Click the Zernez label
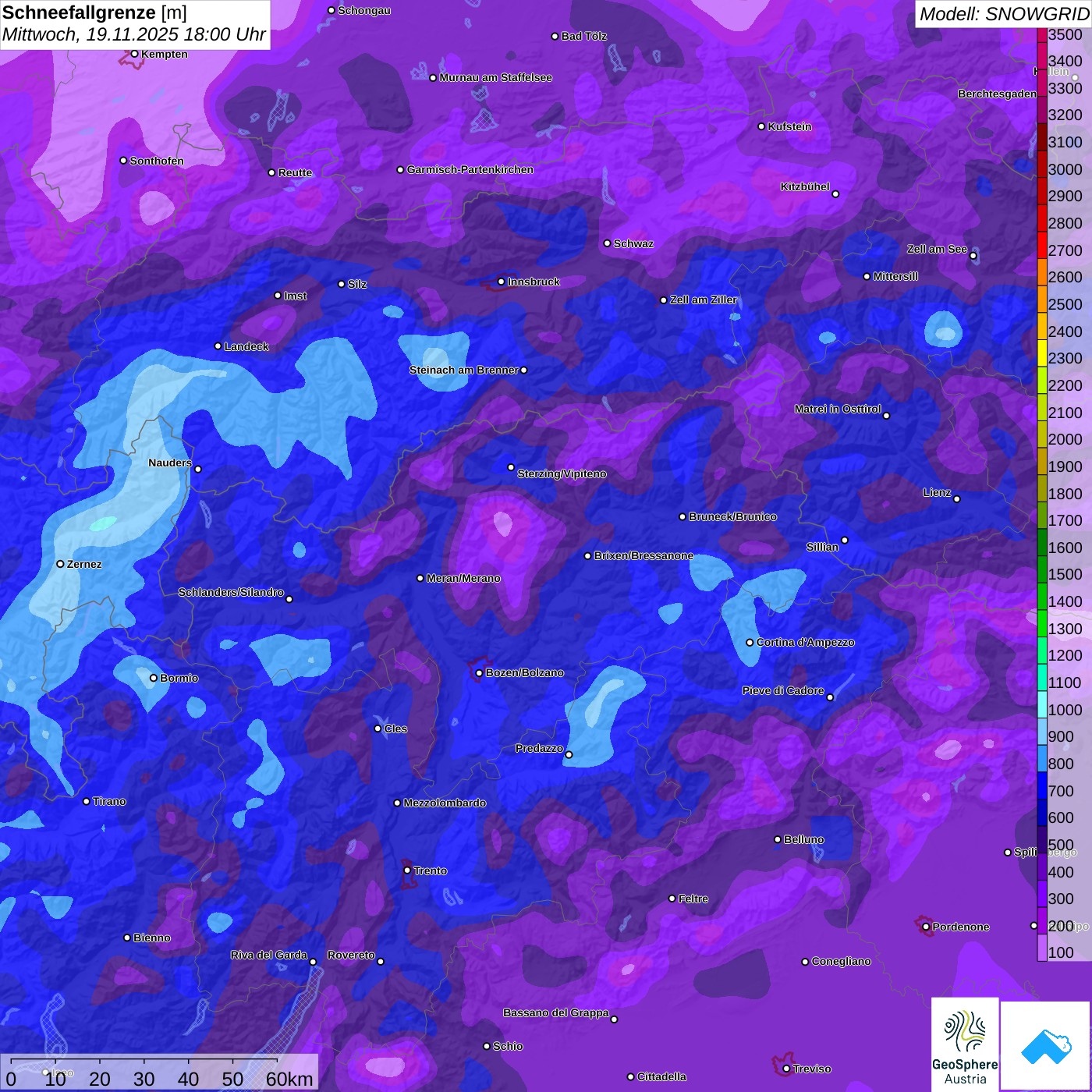Viewport: 1092px width, 1092px height. click(84, 564)
